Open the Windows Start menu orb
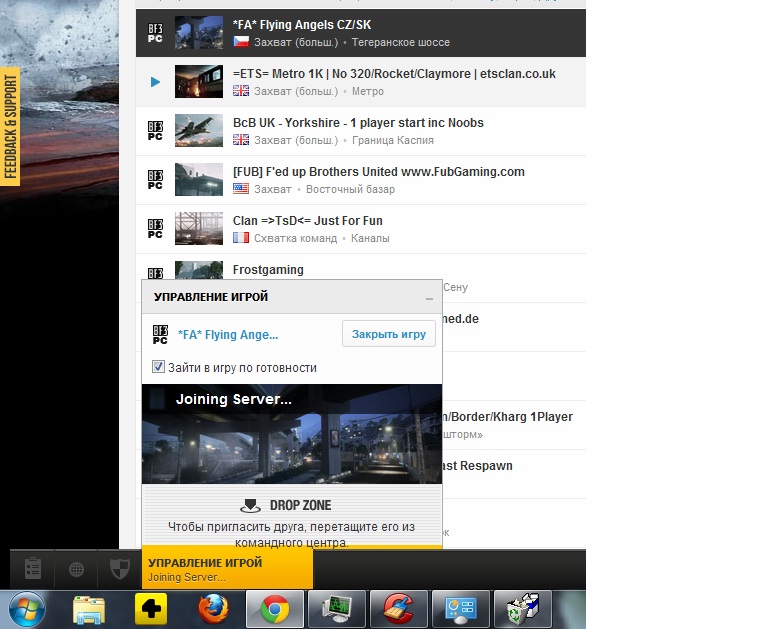This screenshot has height=629, width=768. [26, 609]
